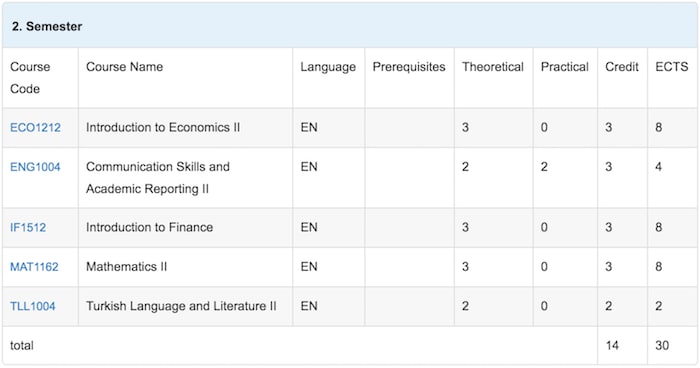
Task: Select the Mathematics II course name
Action: click(x=126, y=267)
